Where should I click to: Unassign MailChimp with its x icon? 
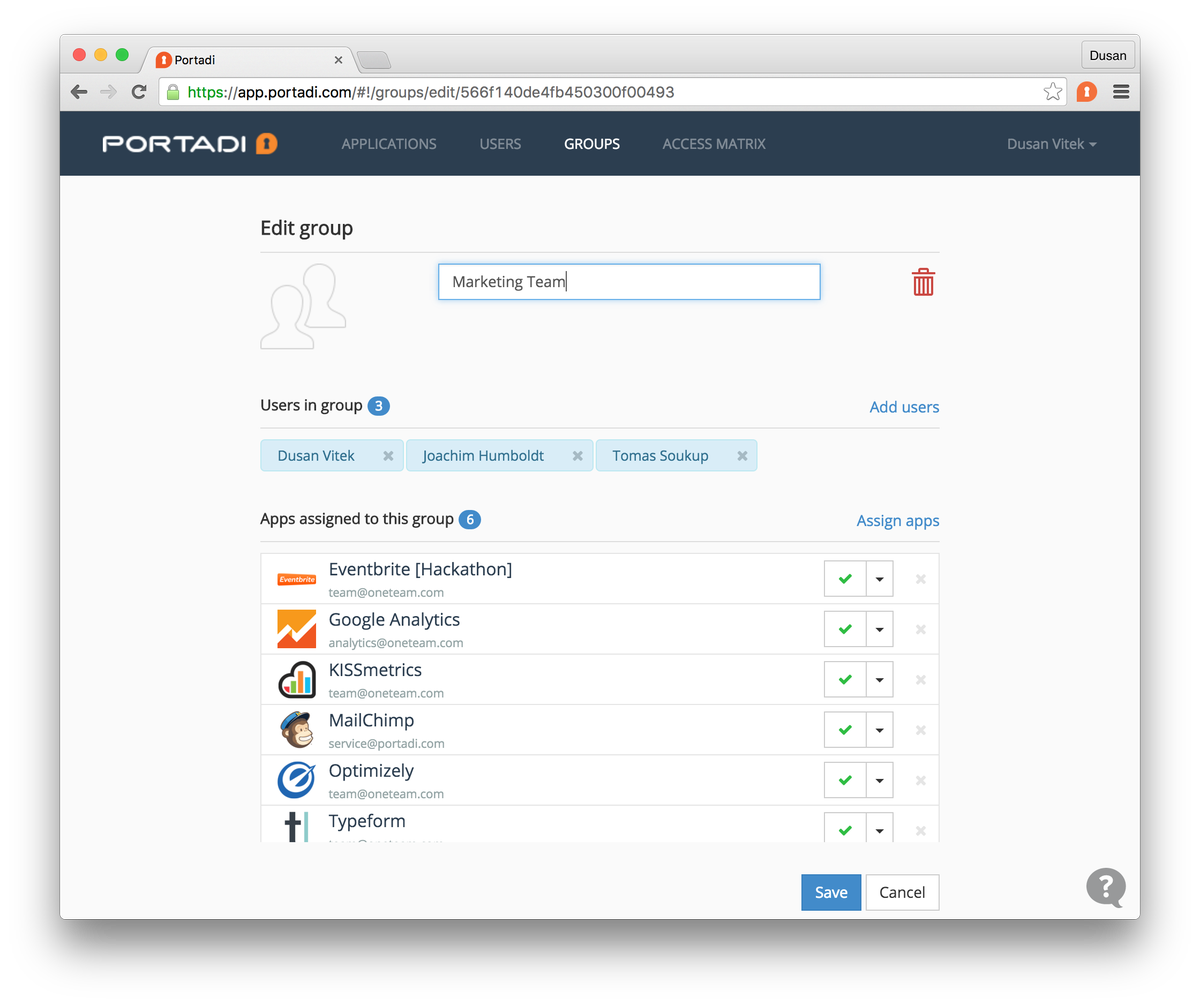tap(921, 730)
